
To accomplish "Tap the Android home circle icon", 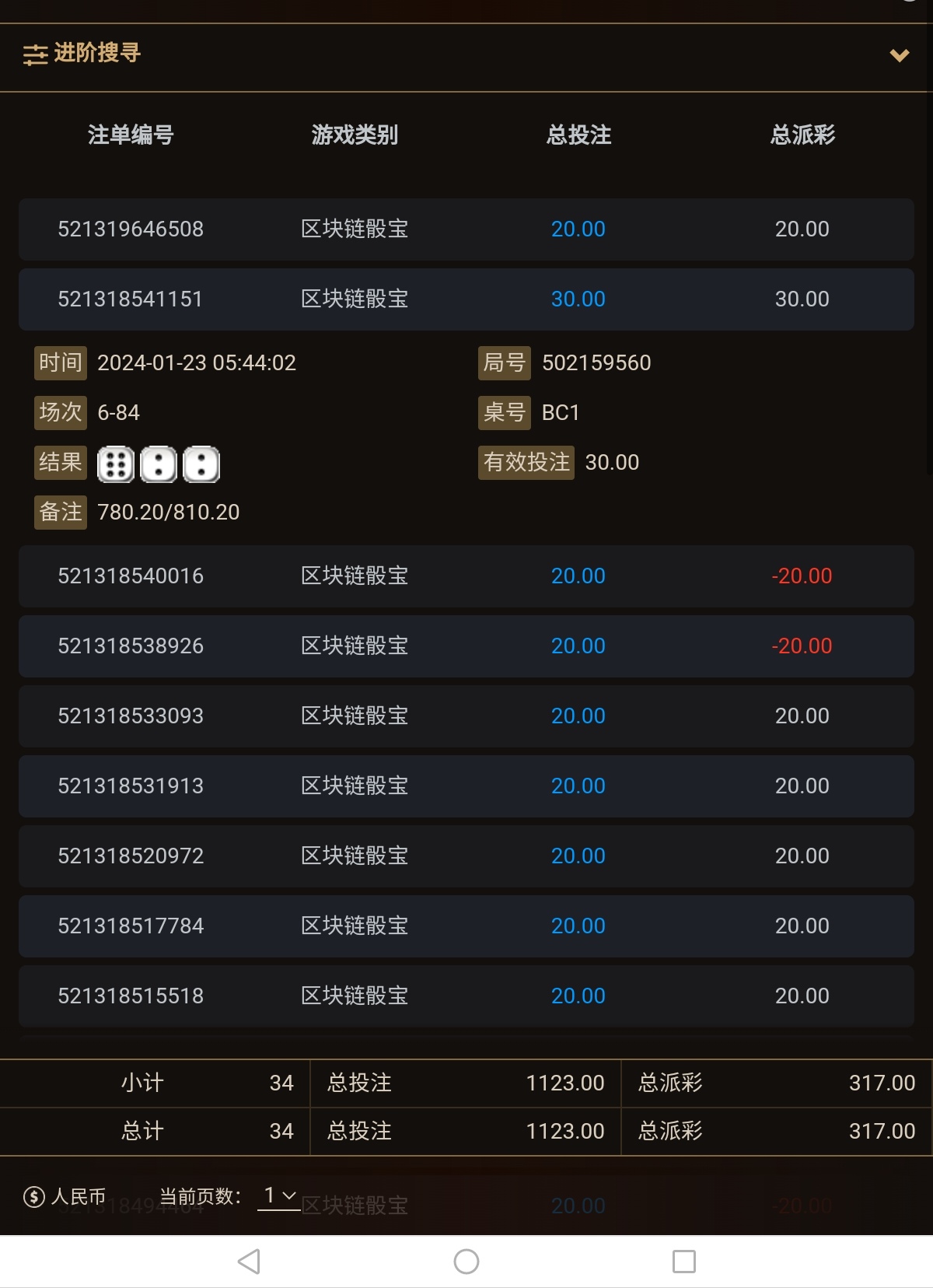I will [466, 1261].
